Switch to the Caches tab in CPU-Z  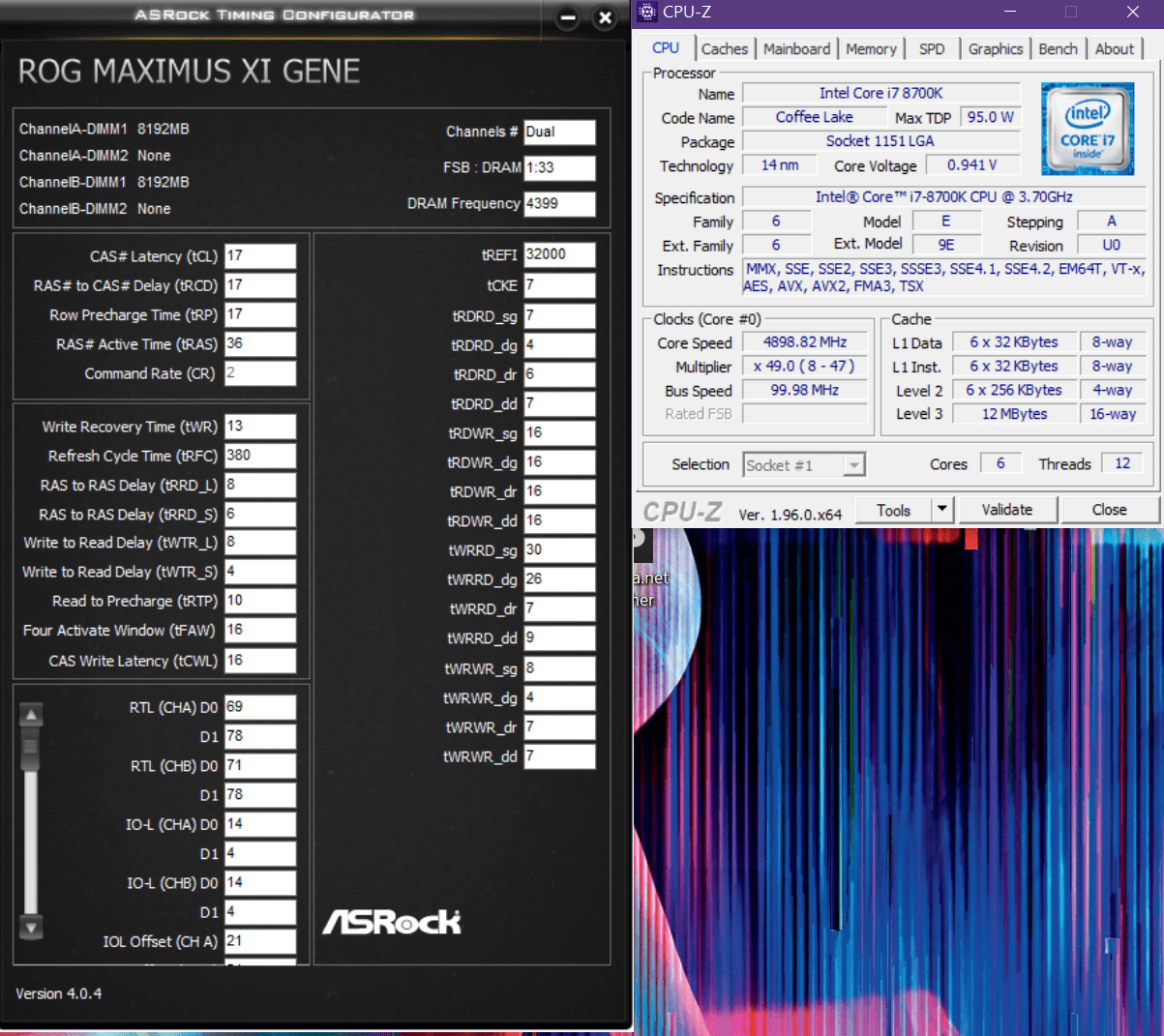pyautogui.click(x=724, y=49)
